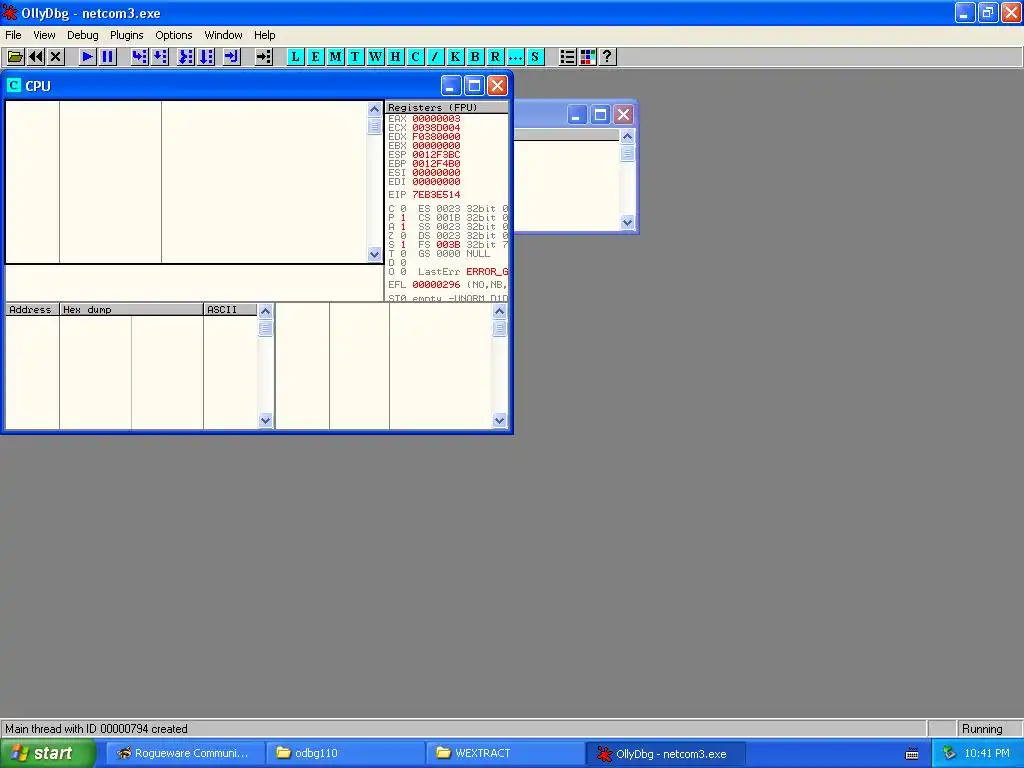1024x768 pixels.
Task: Select the ECX value 0038D004
Action: click(x=436, y=128)
